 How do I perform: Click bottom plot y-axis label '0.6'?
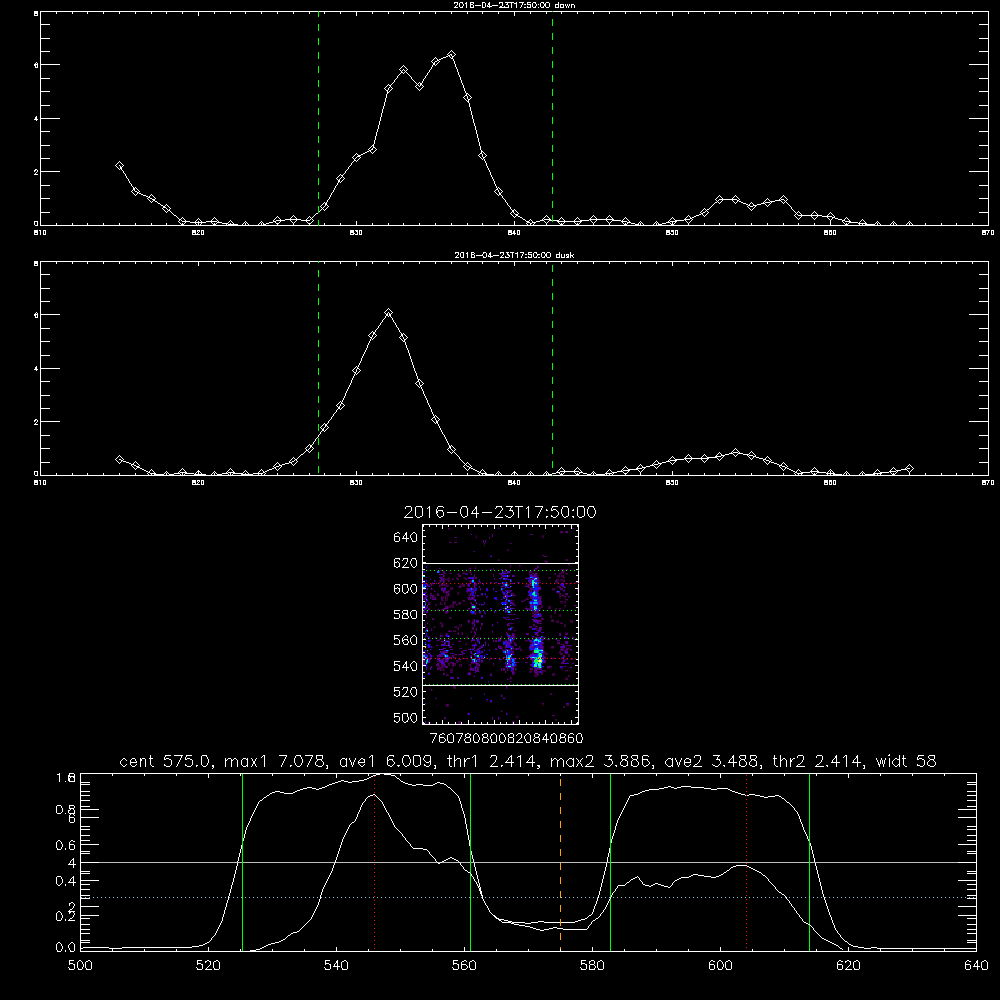tap(66, 845)
